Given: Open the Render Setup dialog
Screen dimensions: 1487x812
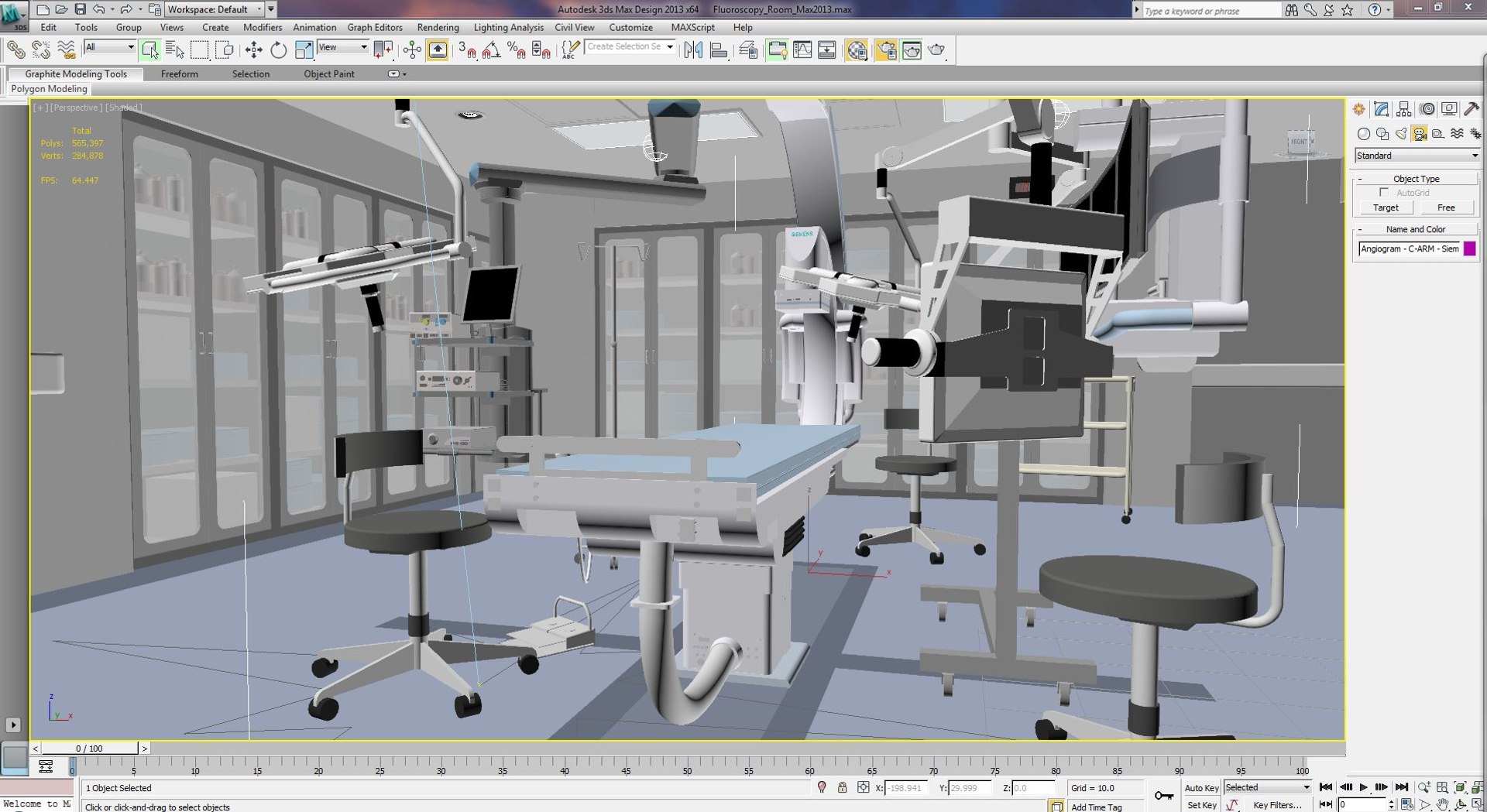Looking at the screenshot, I should 886,50.
